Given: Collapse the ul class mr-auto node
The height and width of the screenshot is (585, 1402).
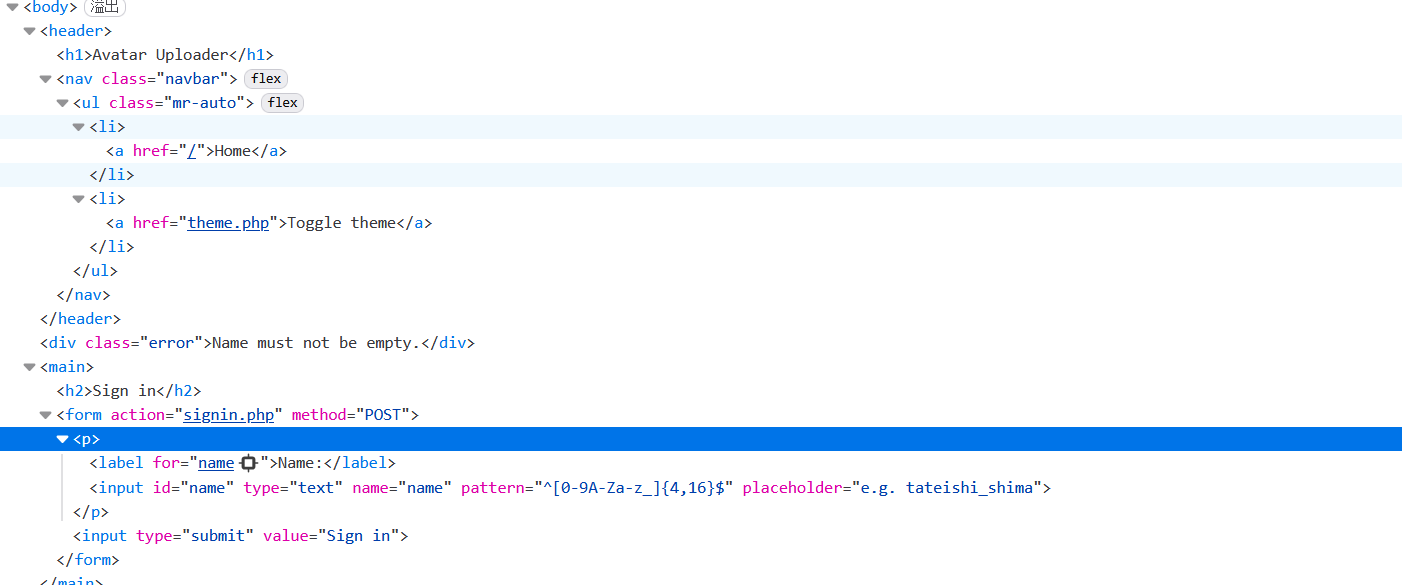Looking at the screenshot, I should [62, 102].
